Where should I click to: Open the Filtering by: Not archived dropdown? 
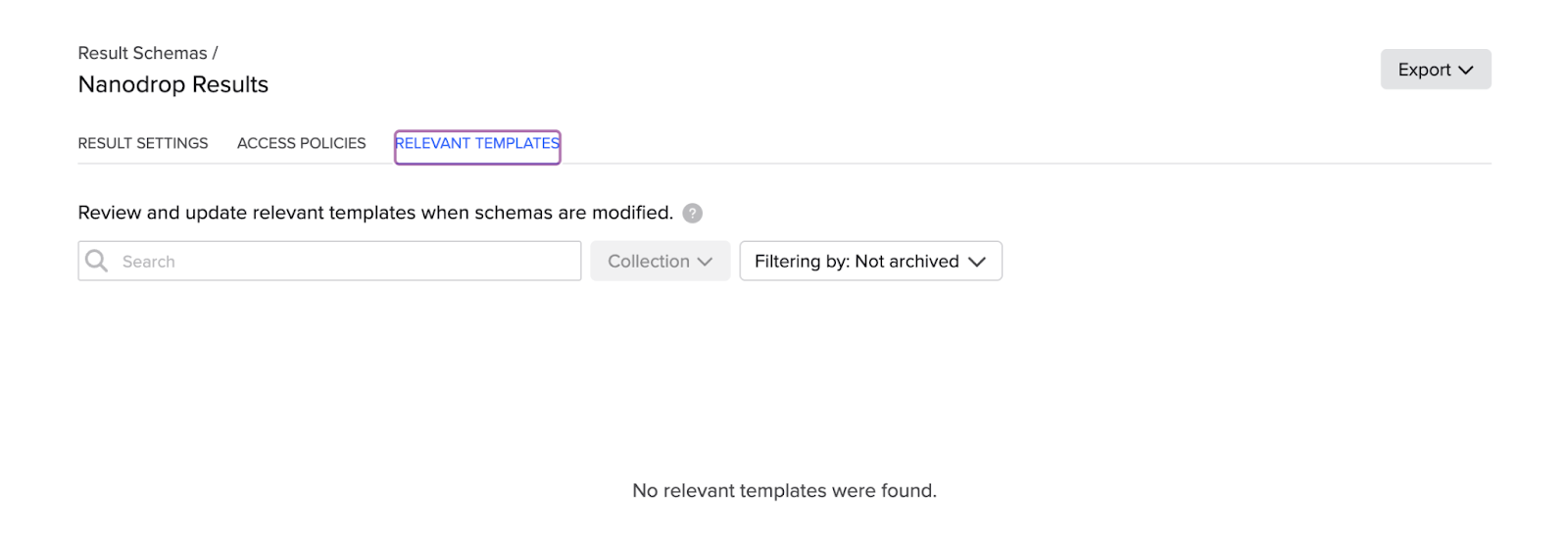click(x=870, y=262)
